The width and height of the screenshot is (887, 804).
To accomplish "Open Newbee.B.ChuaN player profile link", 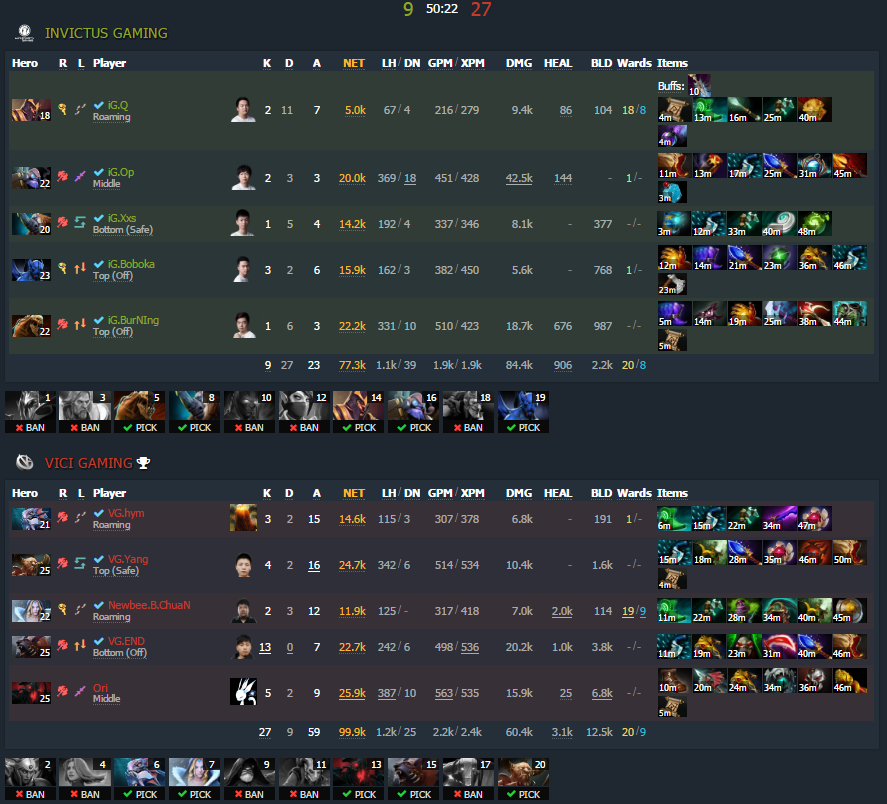I will point(149,605).
